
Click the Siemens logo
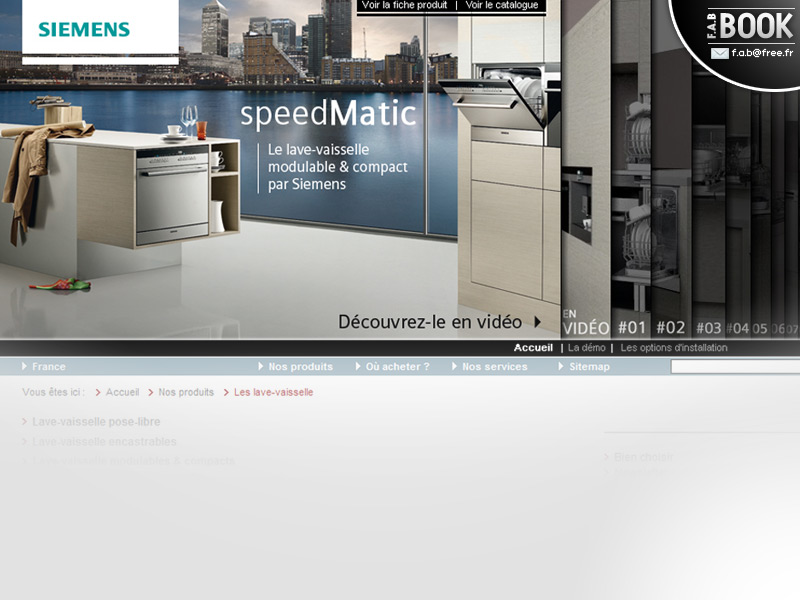coord(84,30)
